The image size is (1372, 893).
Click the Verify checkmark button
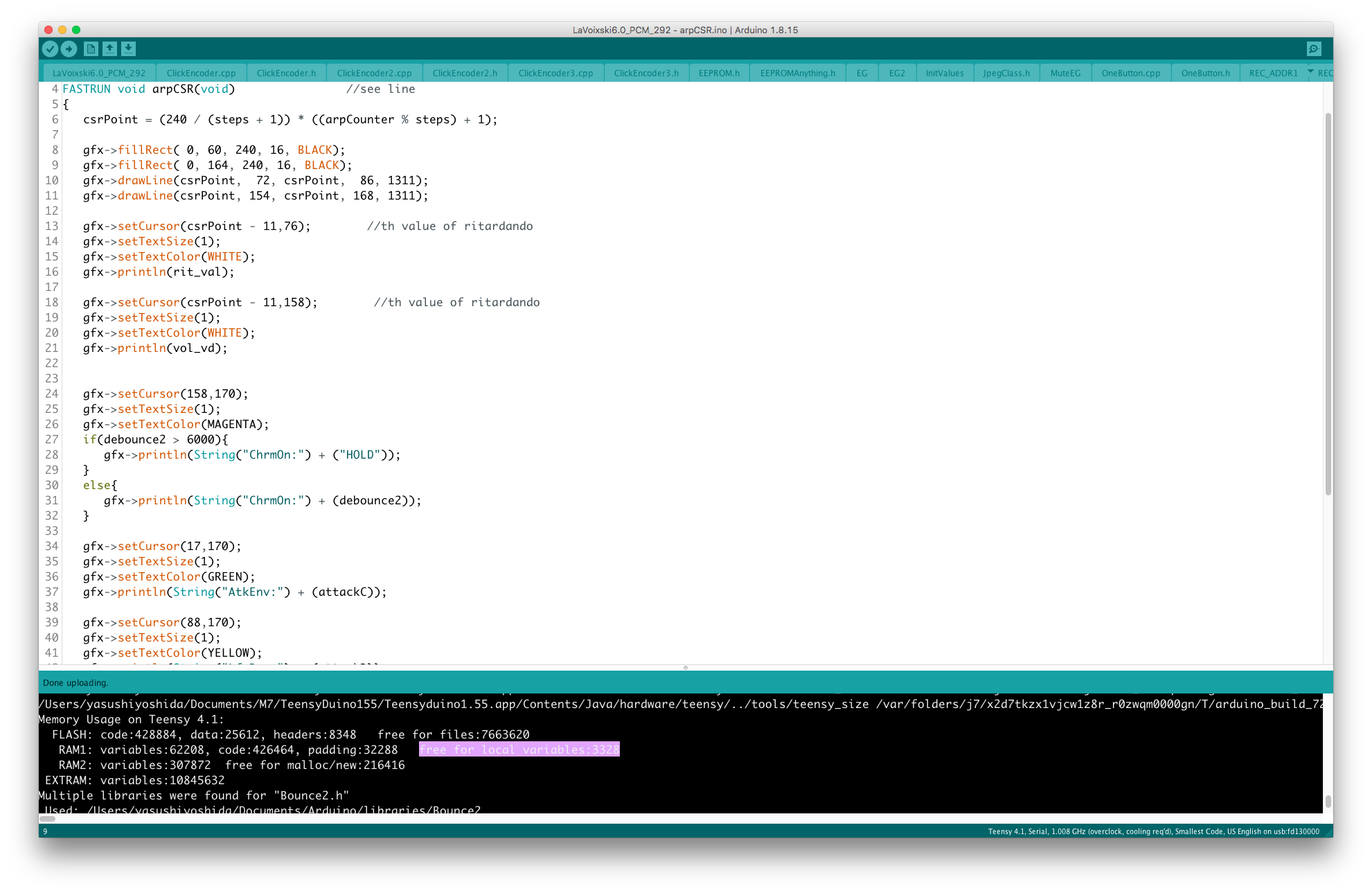50,48
